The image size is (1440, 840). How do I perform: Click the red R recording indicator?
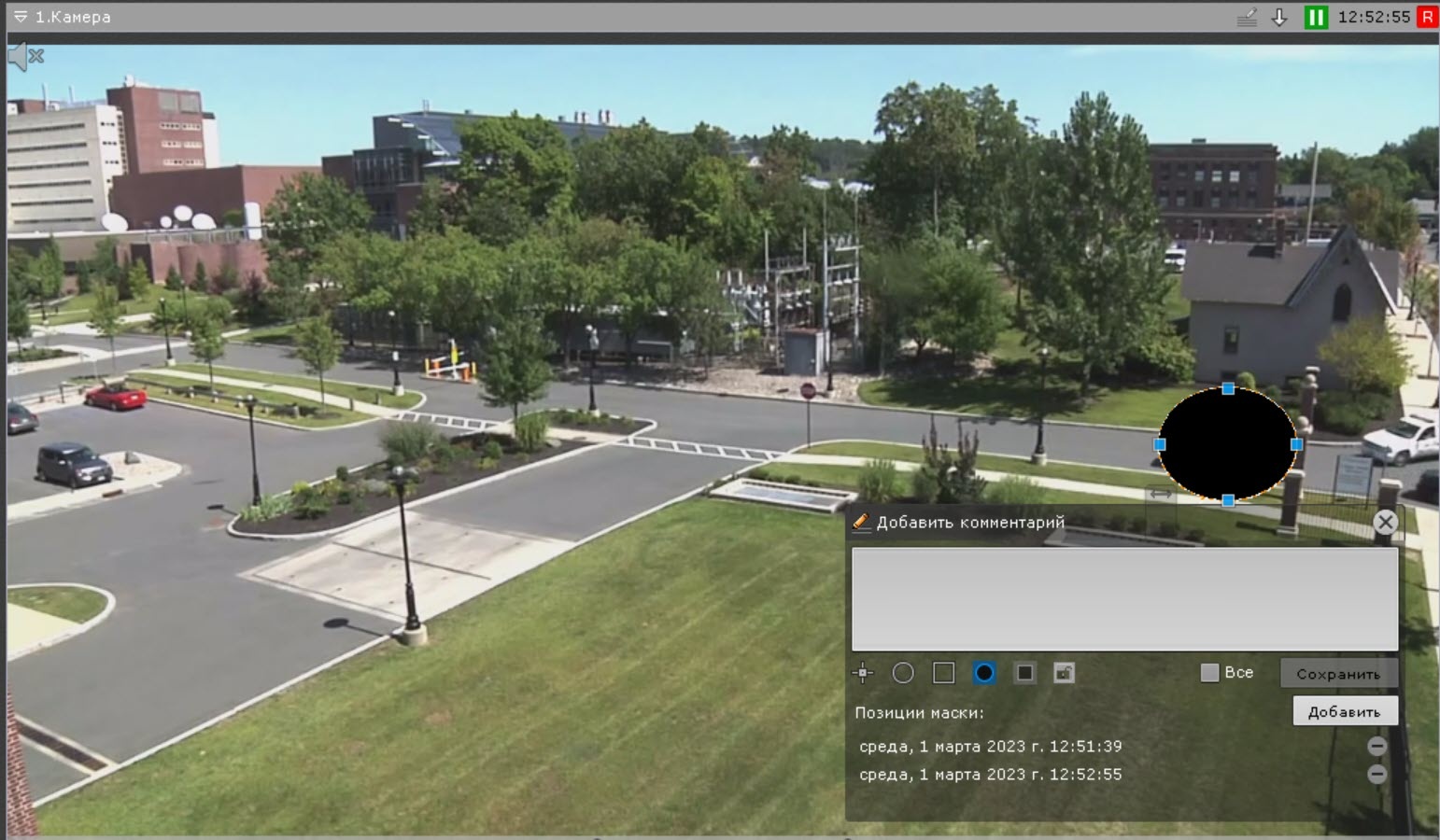tap(1427, 17)
